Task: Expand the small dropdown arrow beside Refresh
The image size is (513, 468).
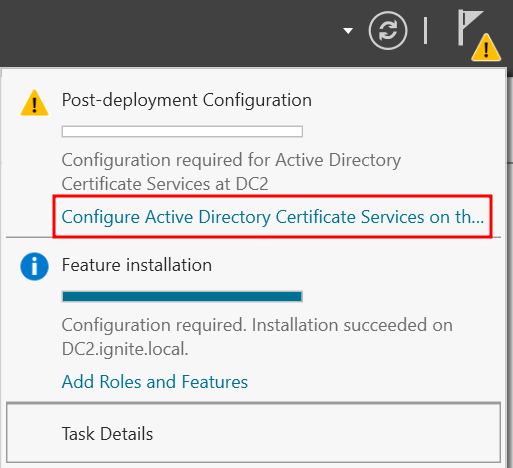Action: (348, 31)
